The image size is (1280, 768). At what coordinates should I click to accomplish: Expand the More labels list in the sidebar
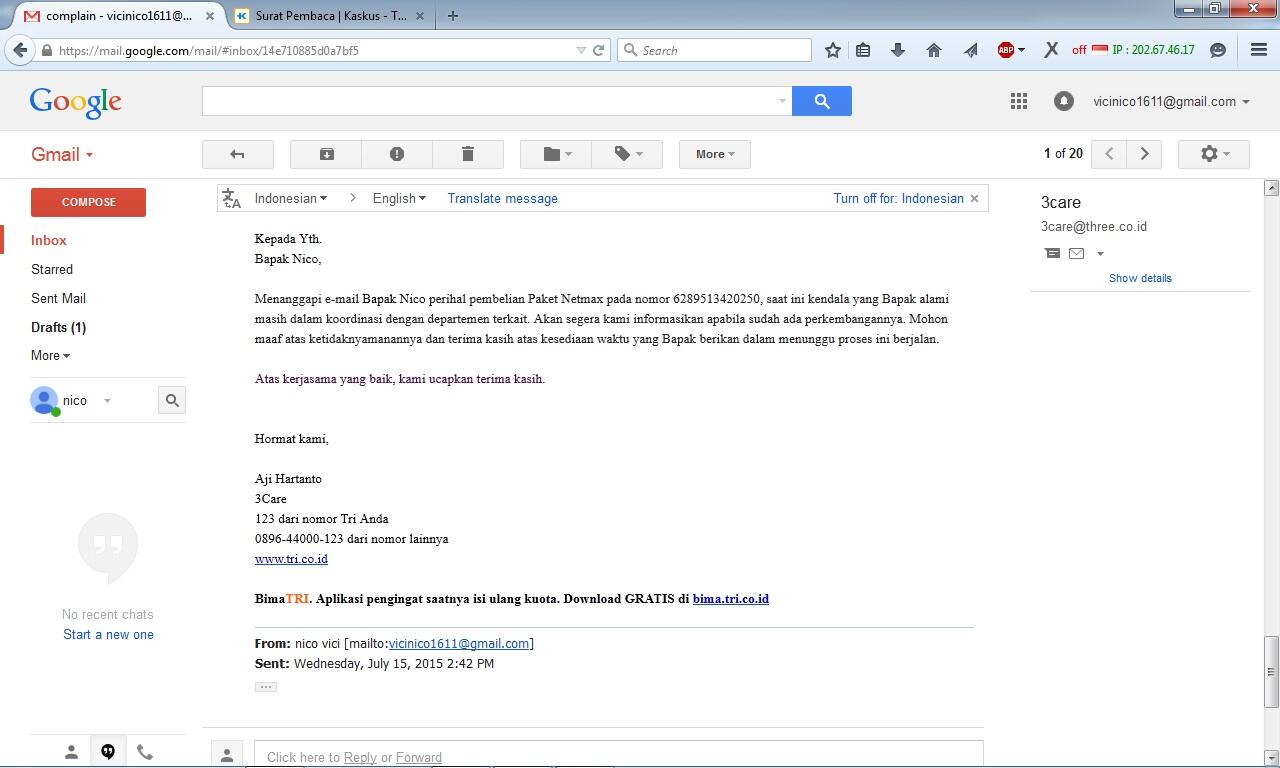point(50,355)
